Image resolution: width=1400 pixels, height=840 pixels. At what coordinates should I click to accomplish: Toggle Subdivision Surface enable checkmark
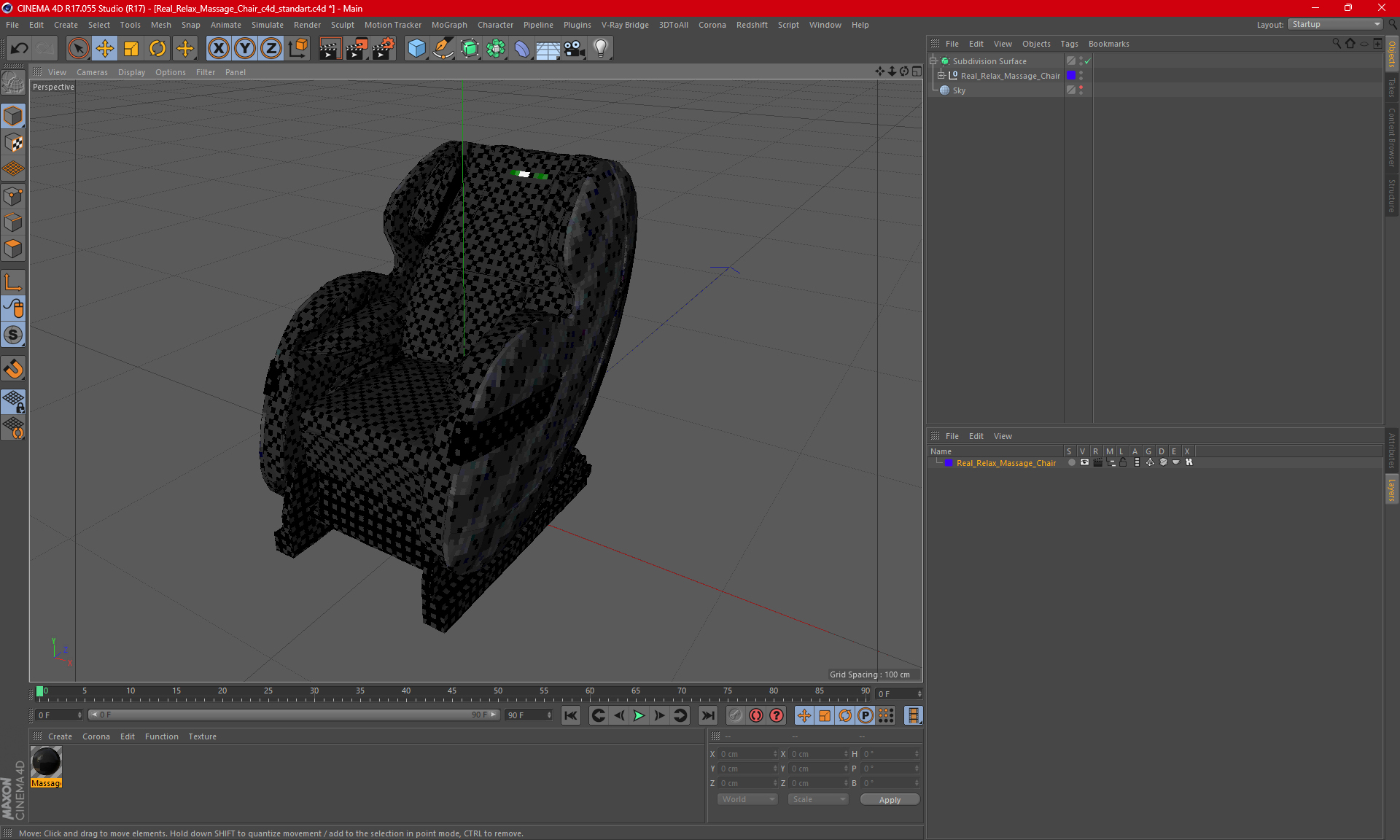[x=1088, y=61]
